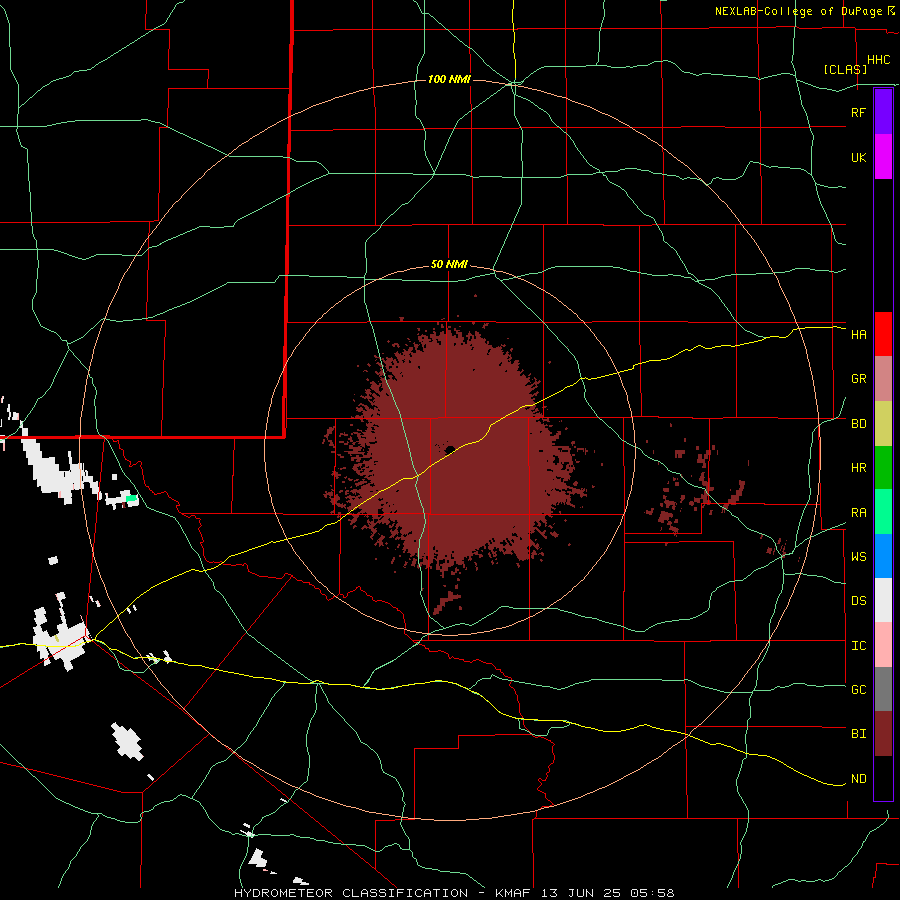This screenshot has height=900, width=900.
Task: Click the HR green legend swatch
Action: 883,468
